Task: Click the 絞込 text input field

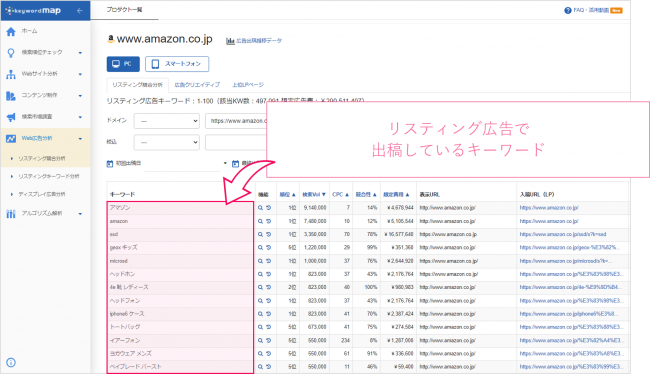Action: (x=236, y=142)
